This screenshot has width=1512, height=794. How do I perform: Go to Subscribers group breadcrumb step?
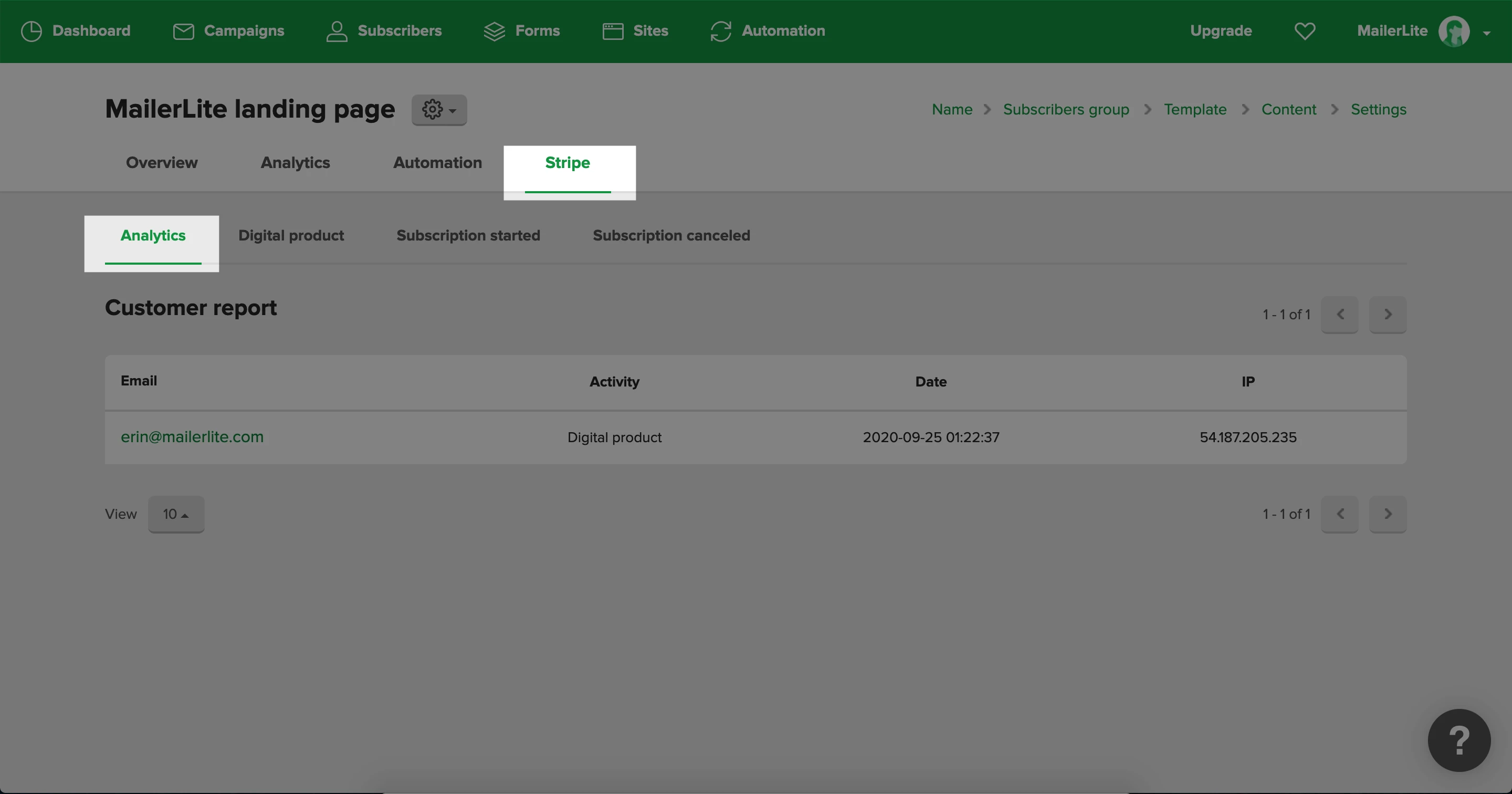[x=1066, y=110]
